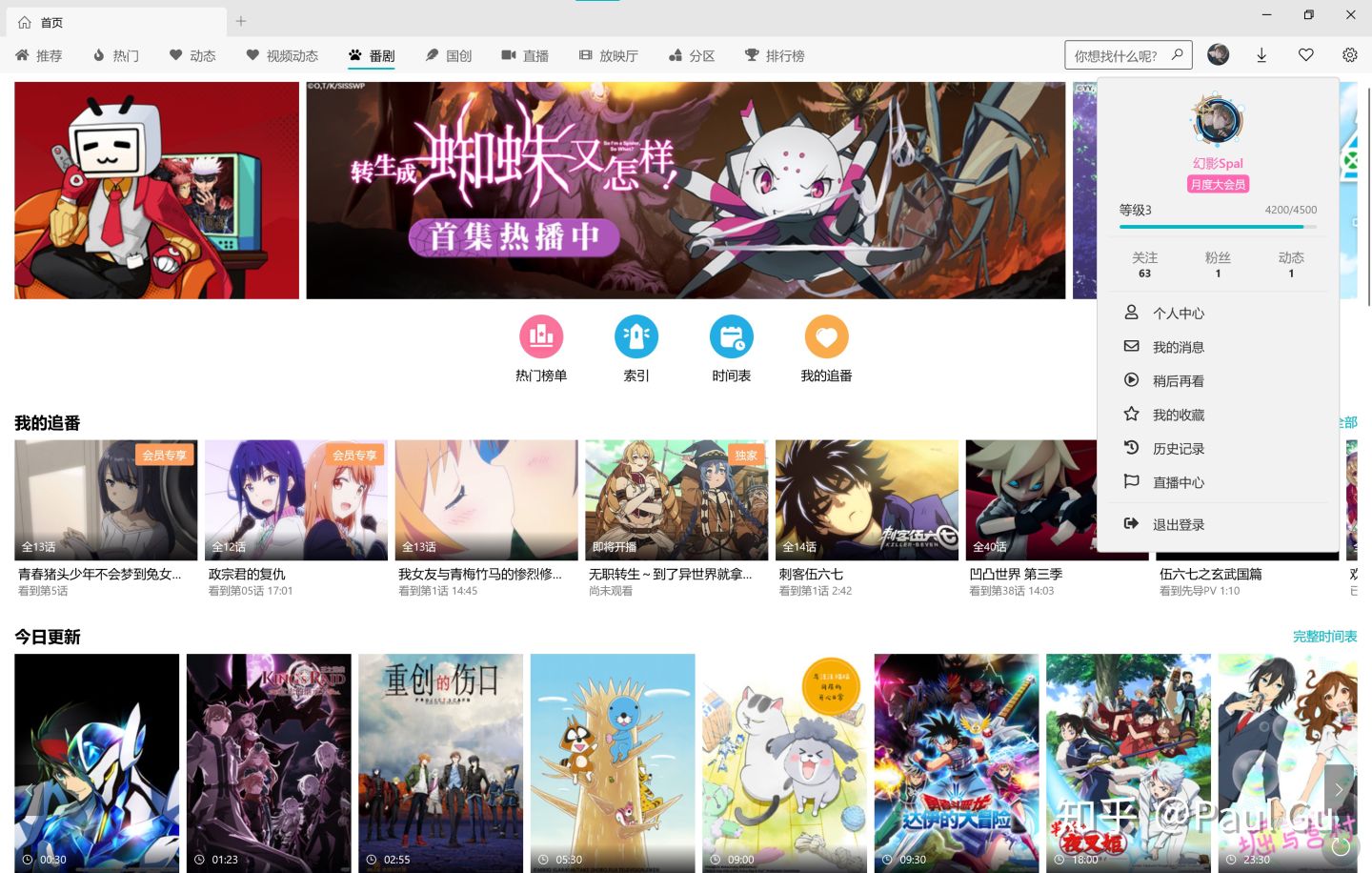The height and width of the screenshot is (873, 1372).
Task: Add a new tab with plus icon
Action: pos(241,21)
